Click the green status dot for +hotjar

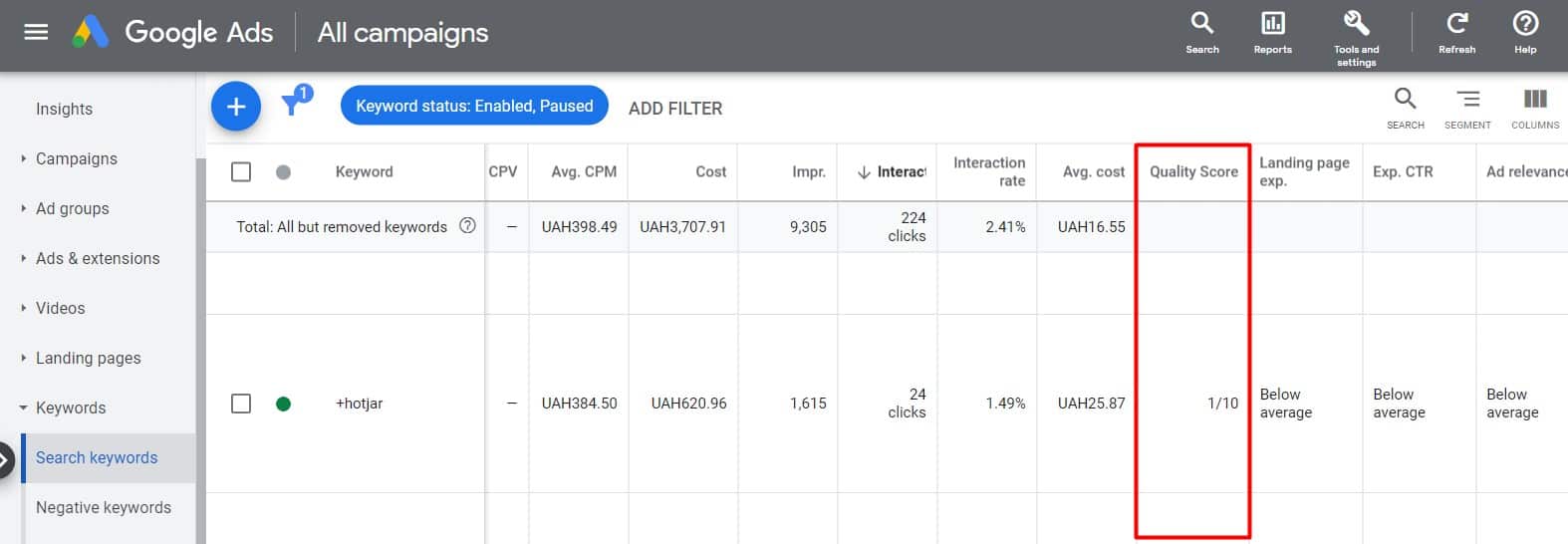point(283,404)
